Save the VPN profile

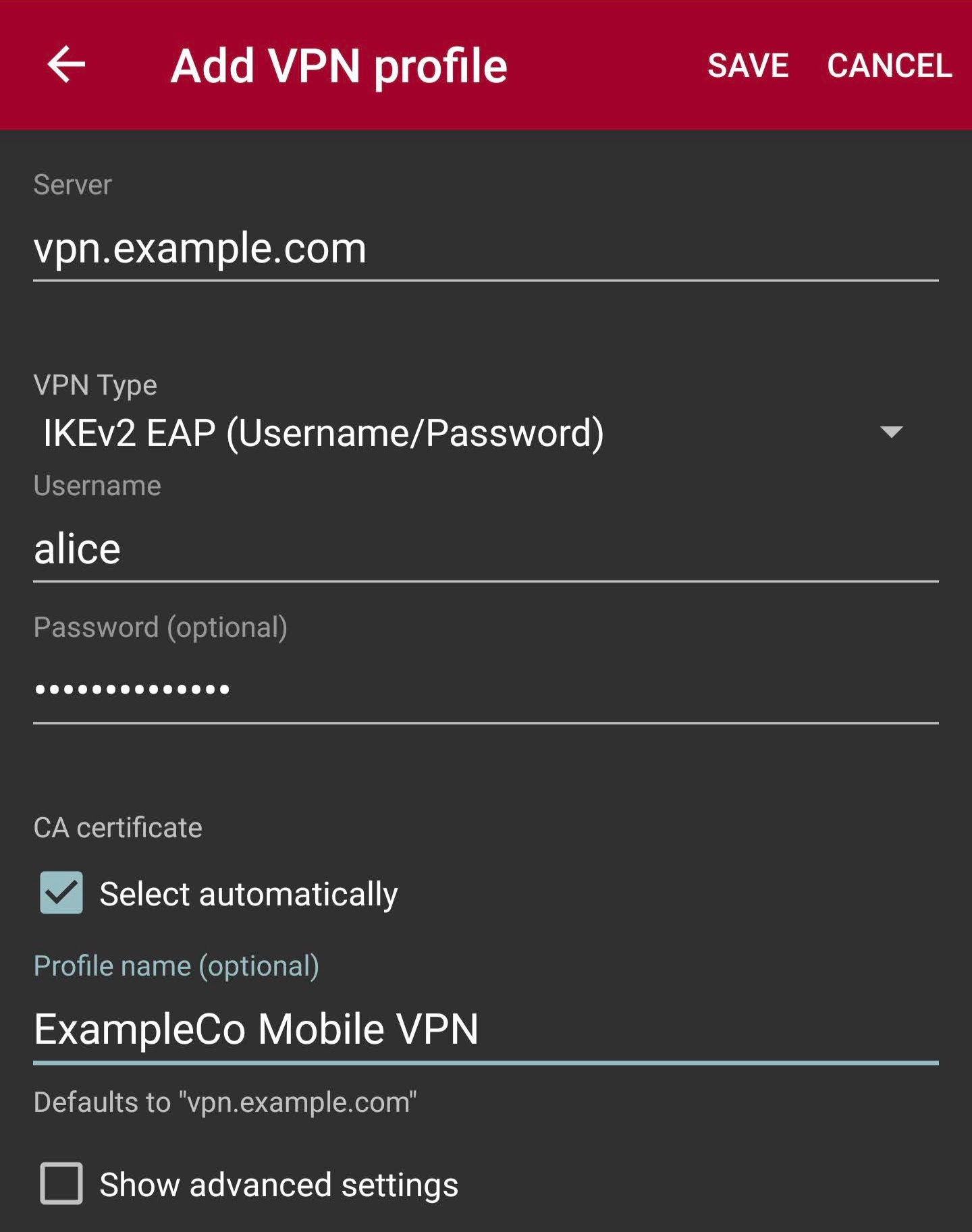[x=747, y=66]
